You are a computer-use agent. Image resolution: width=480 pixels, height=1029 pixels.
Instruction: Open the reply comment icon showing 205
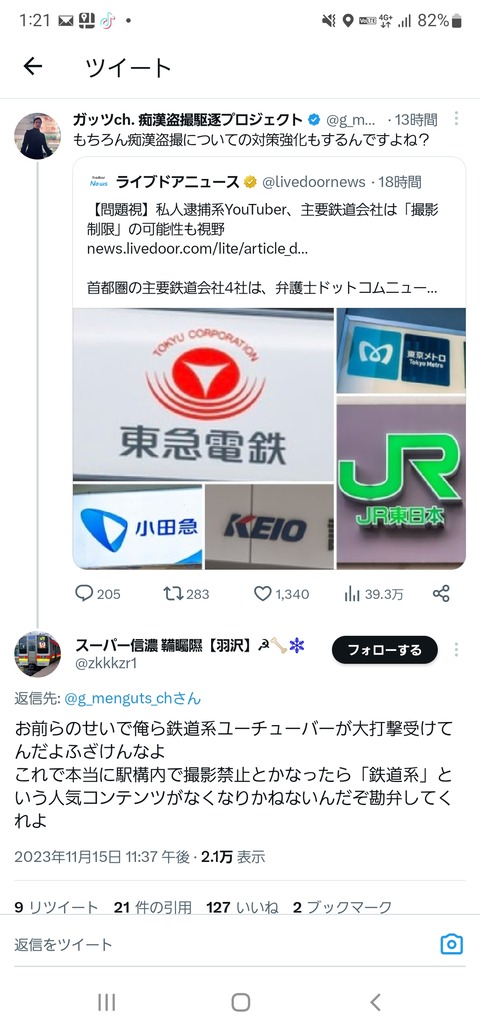(85, 593)
